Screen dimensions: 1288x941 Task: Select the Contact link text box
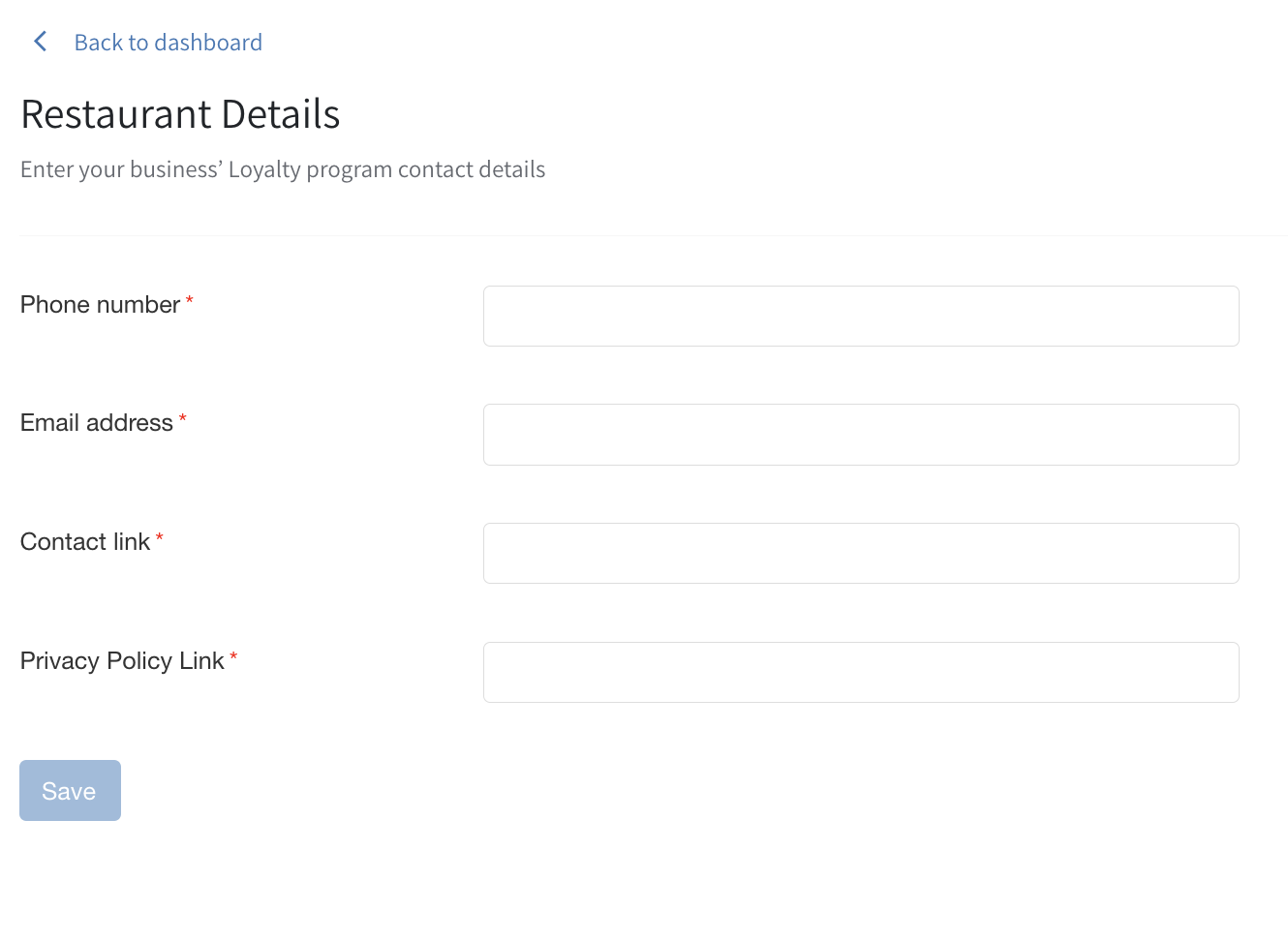point(860,553)
